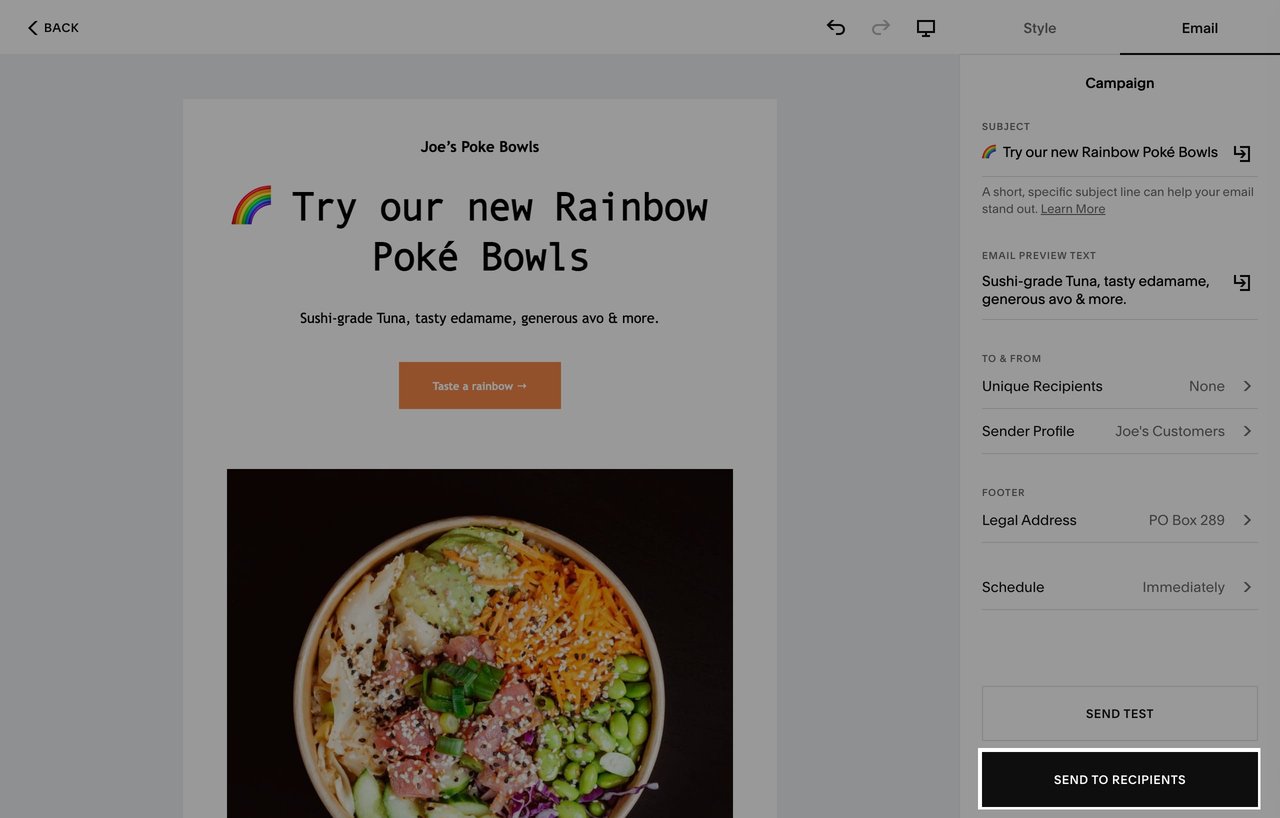Select the Email tab
The image size is (1280, 818).
(1199, 28)
